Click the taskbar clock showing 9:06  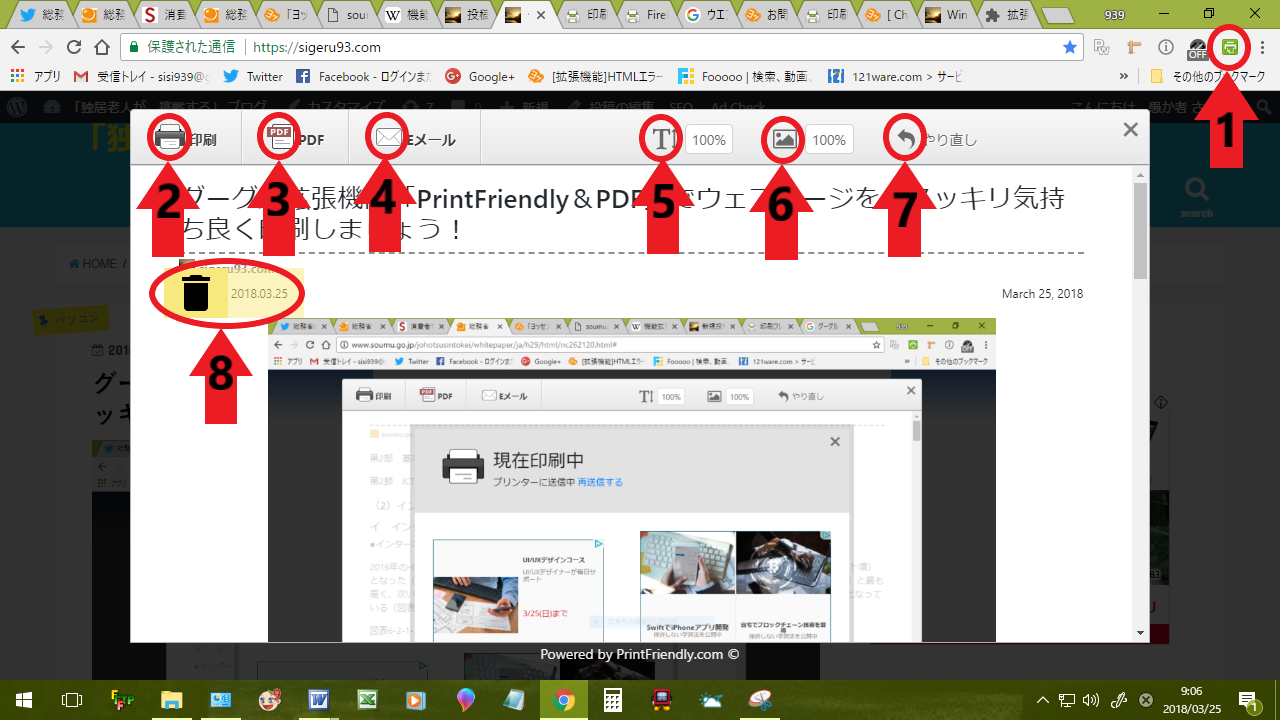point(1193,700)
